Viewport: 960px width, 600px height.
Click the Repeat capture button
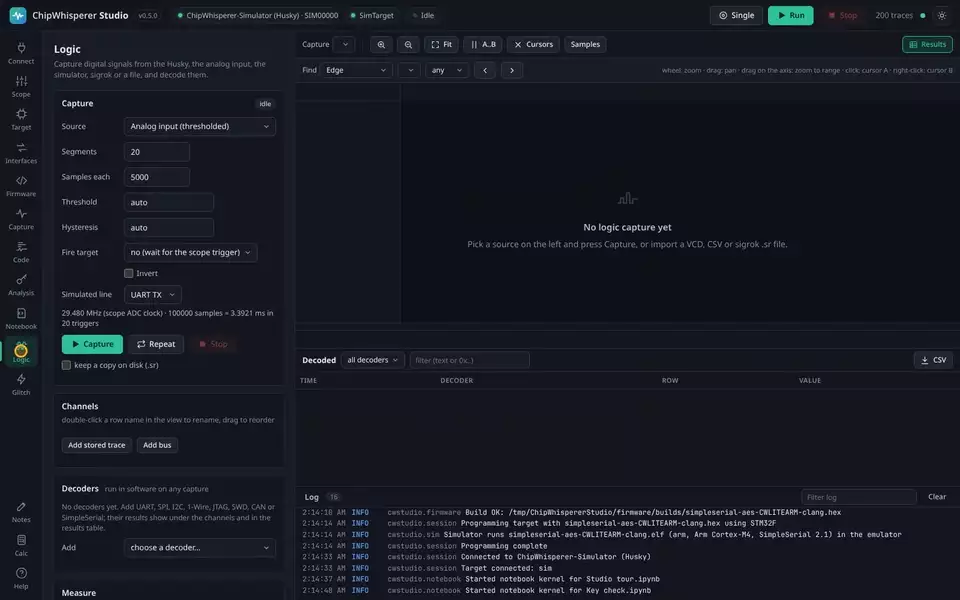tap(156, 344)
